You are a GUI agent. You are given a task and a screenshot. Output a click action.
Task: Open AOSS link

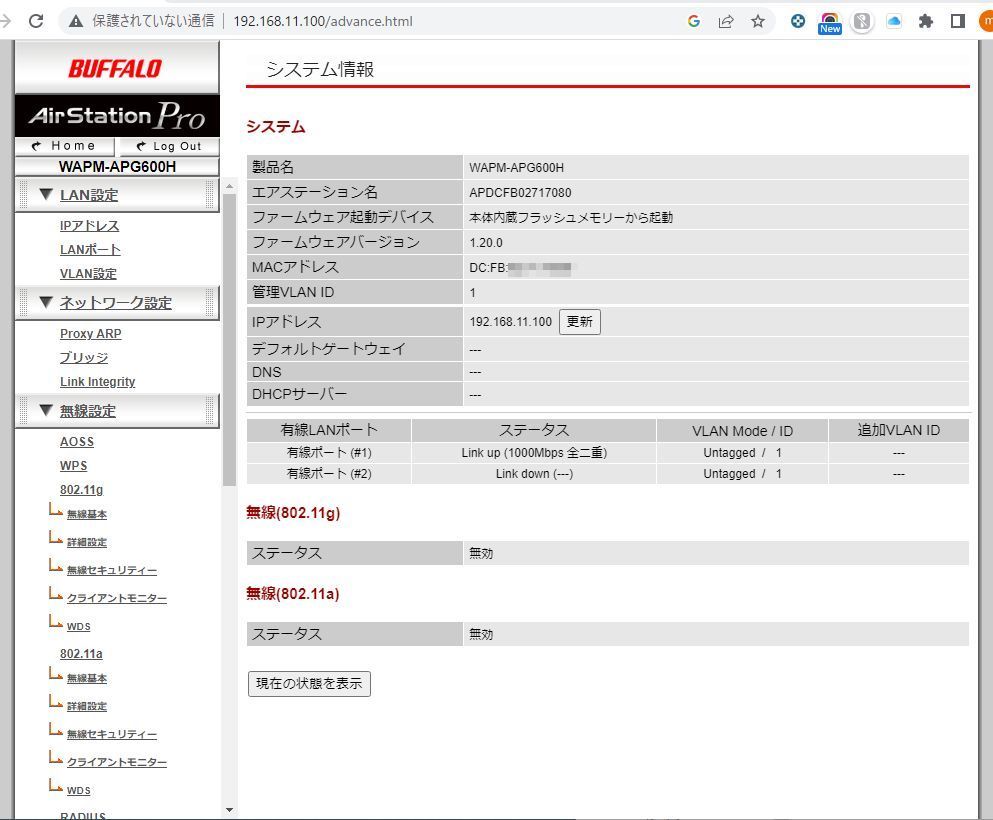click(77, 441)
